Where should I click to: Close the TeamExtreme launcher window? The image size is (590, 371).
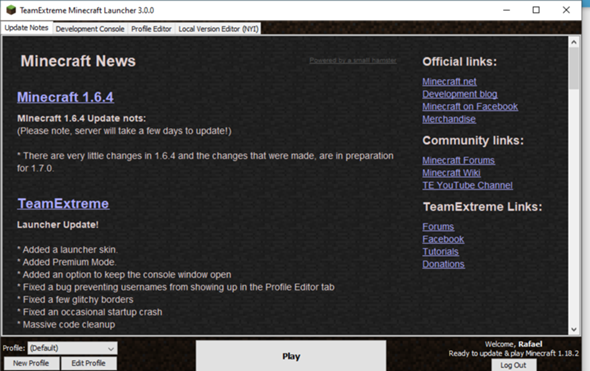pyautogui.click(x=566, y=10)
